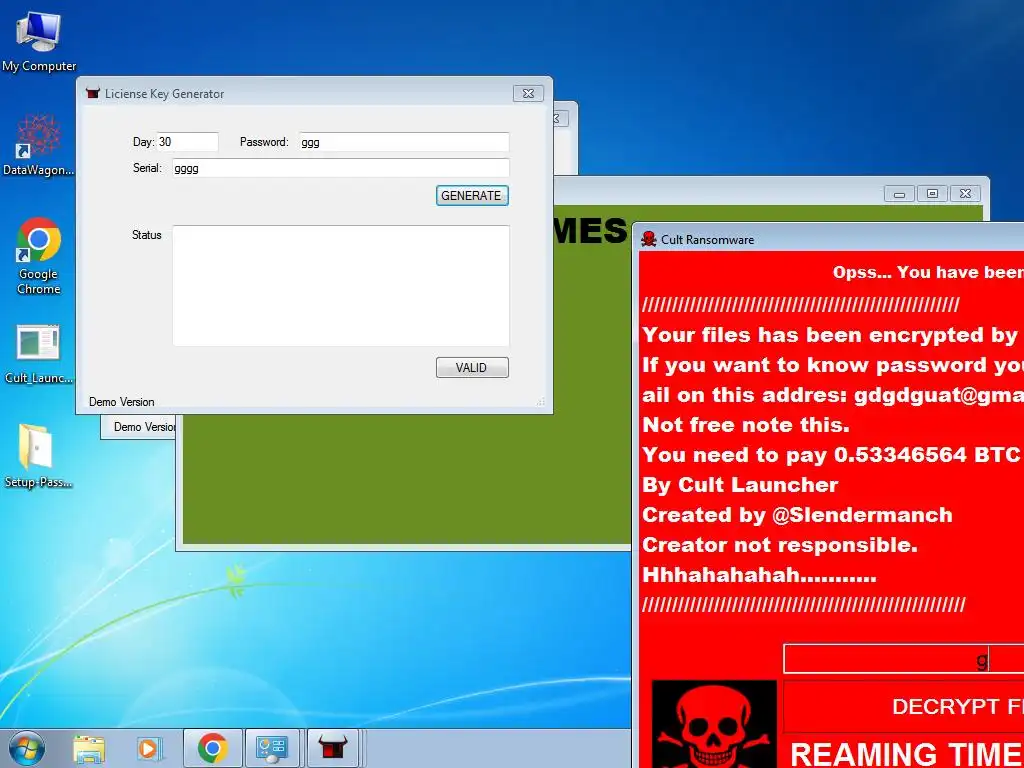Click the 'Not free note this.' line
Screen dimensions: 1024x768
coord(746,424)
